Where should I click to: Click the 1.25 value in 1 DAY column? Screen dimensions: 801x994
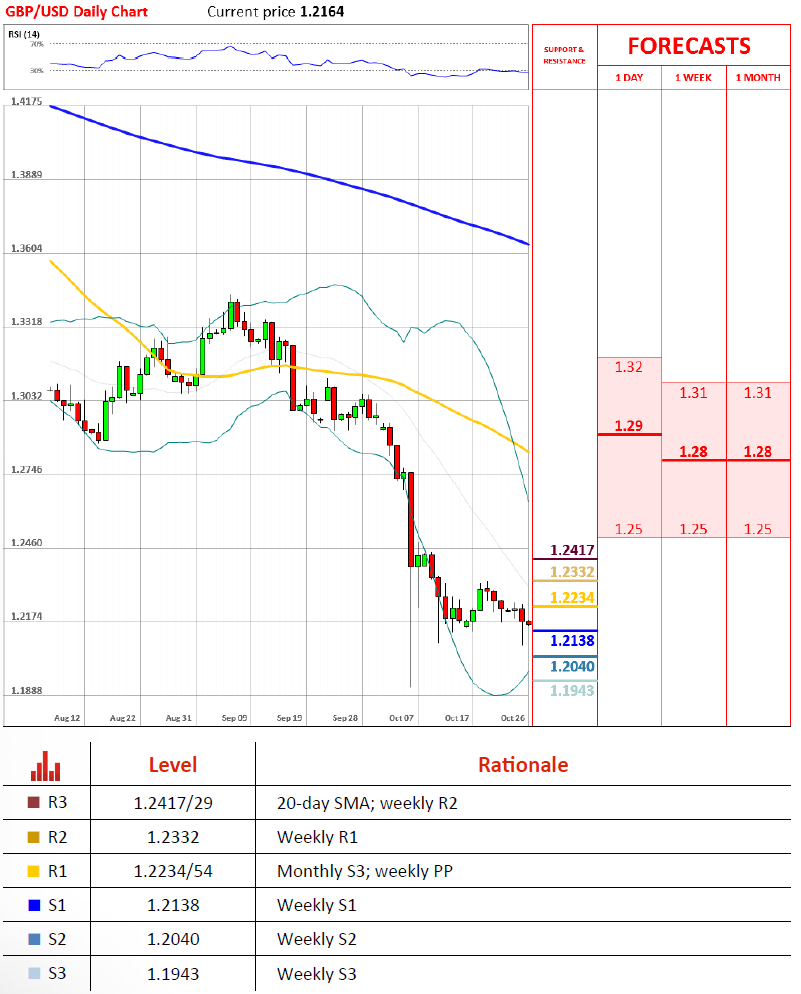tap(629, 529)
